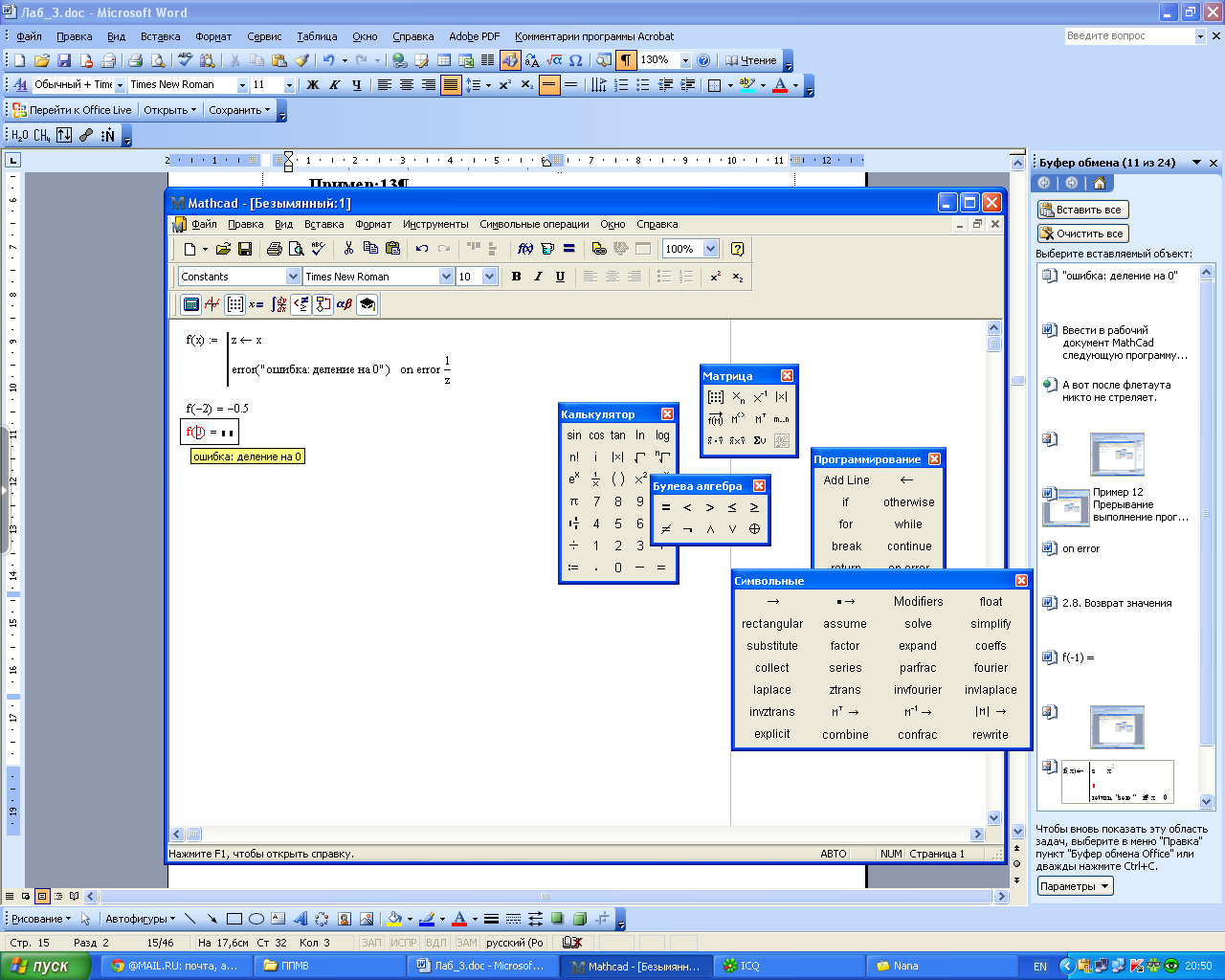Click the fill color bucket in Drawing toolbar

(393, 919)
